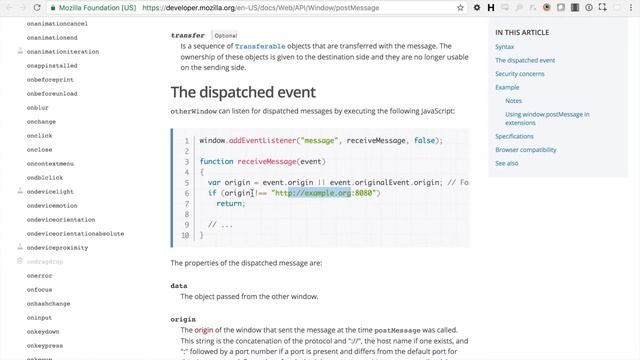Jump to The dispatched event section link
This screenshot has height=360, width=640.
click(x=525, y=60)
